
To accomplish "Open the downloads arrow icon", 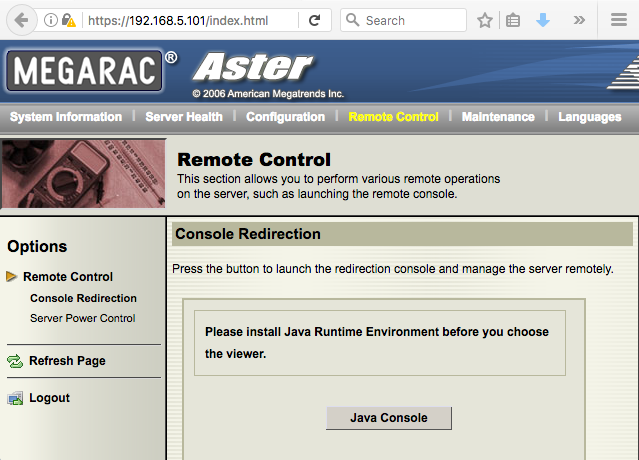I will click(543, 20).
